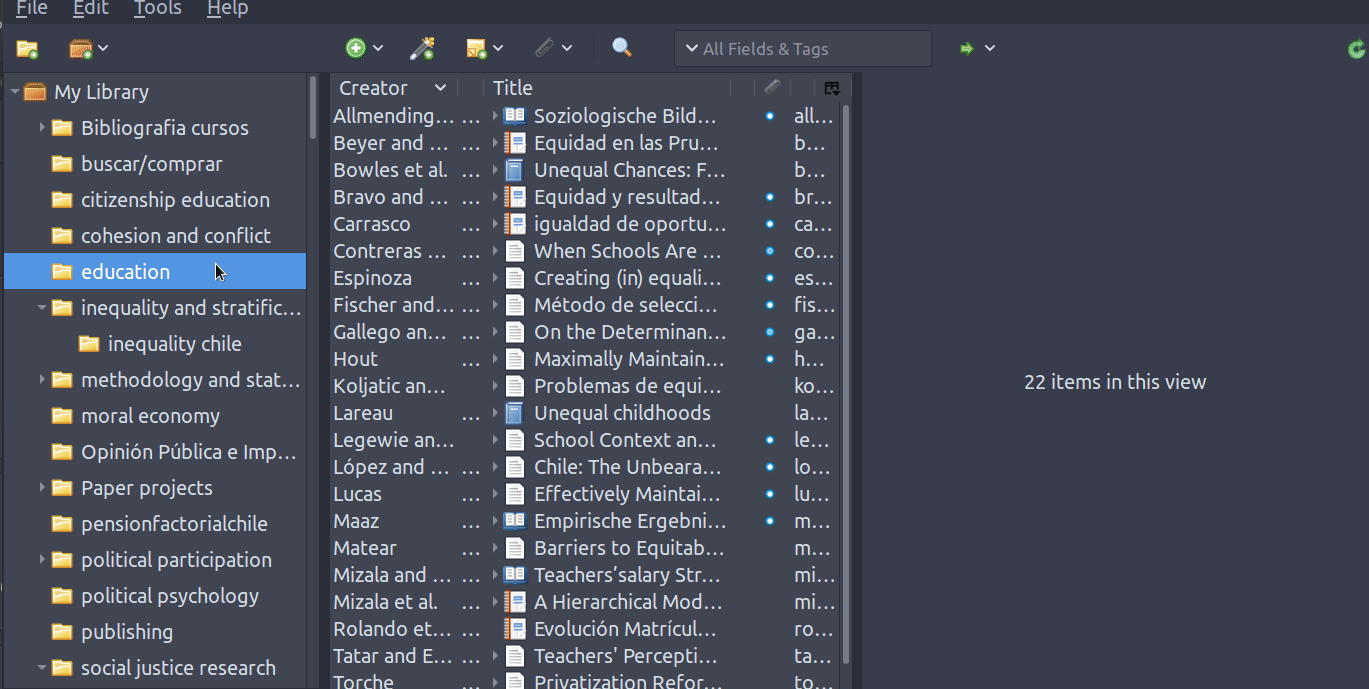
Task: Expand the Paper projects collection
Action: (42, 488)
